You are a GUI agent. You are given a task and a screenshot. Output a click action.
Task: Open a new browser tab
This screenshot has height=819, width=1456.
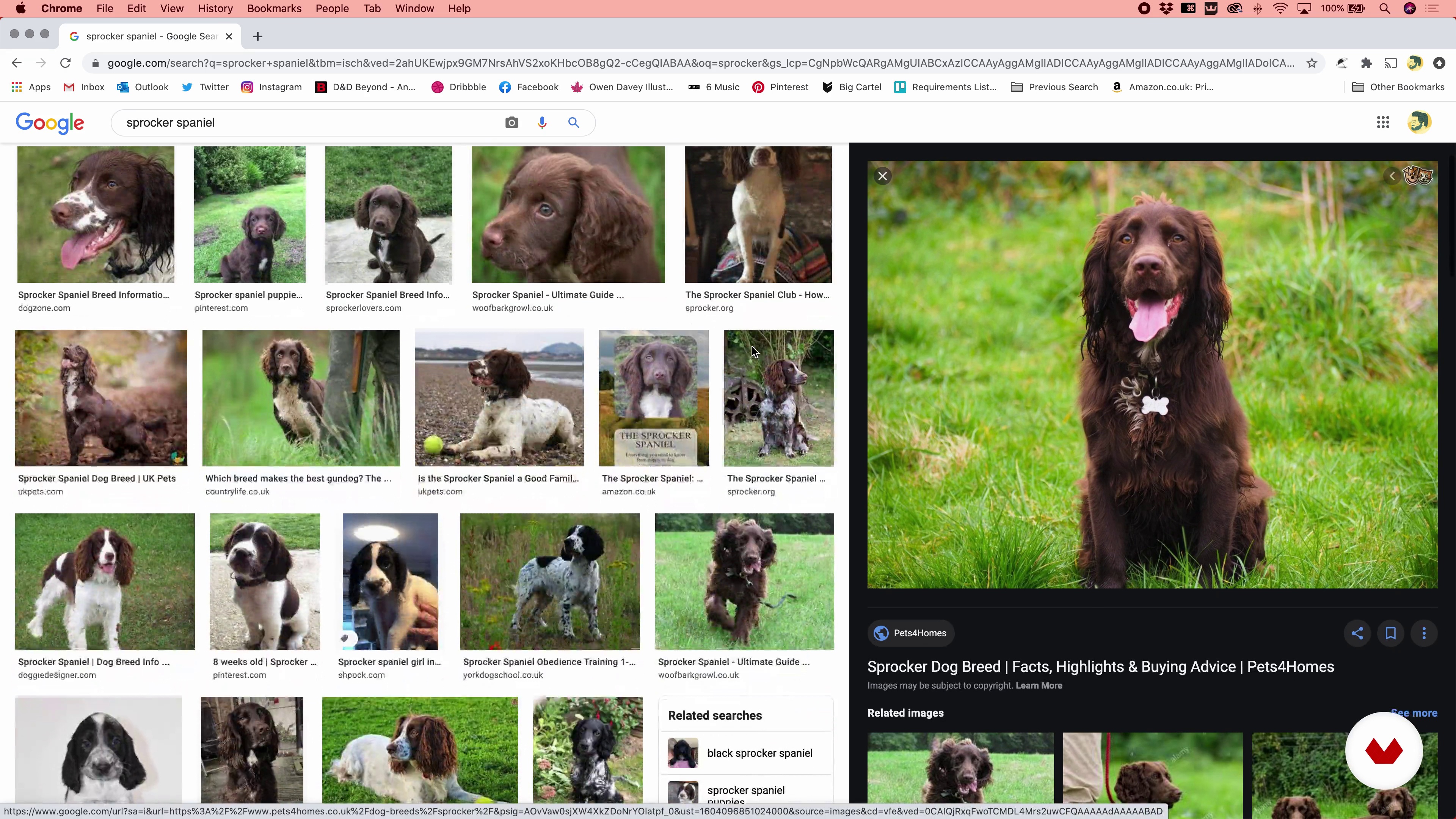[x=258, y=37]
